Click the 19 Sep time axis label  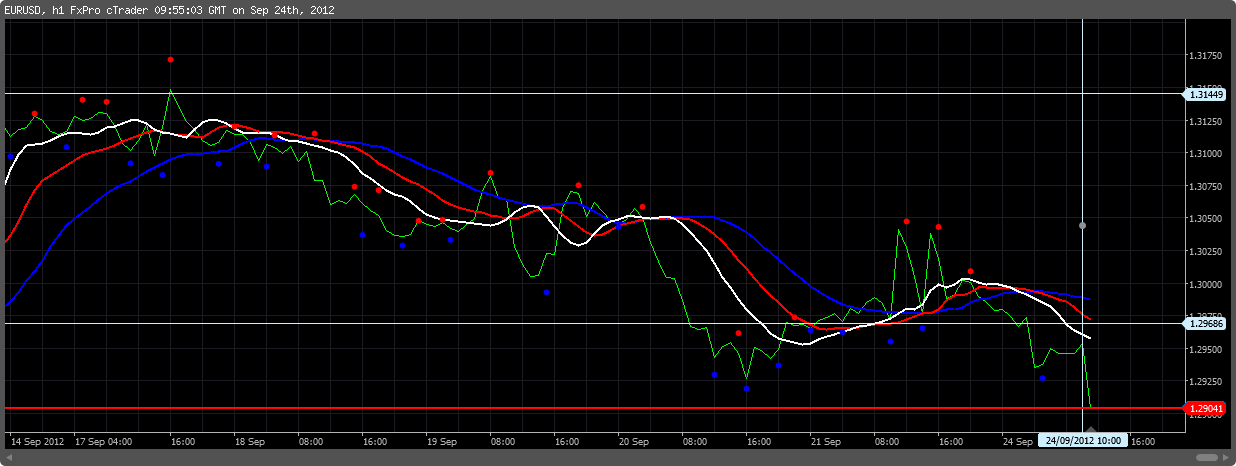(441, 440)
